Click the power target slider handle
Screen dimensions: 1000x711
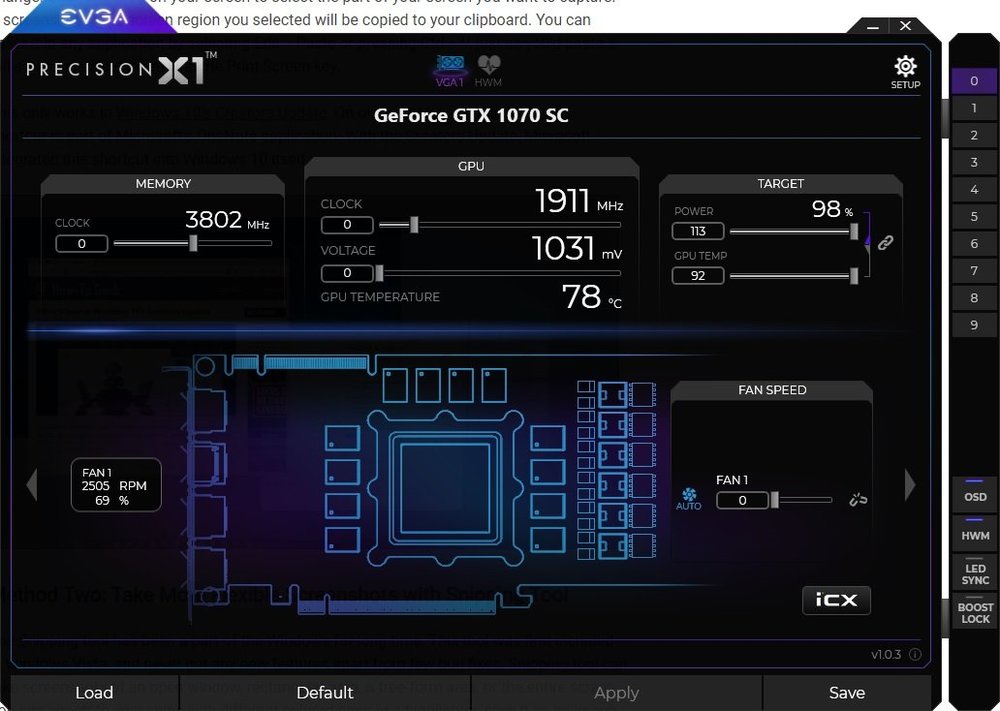coord(854,231)
